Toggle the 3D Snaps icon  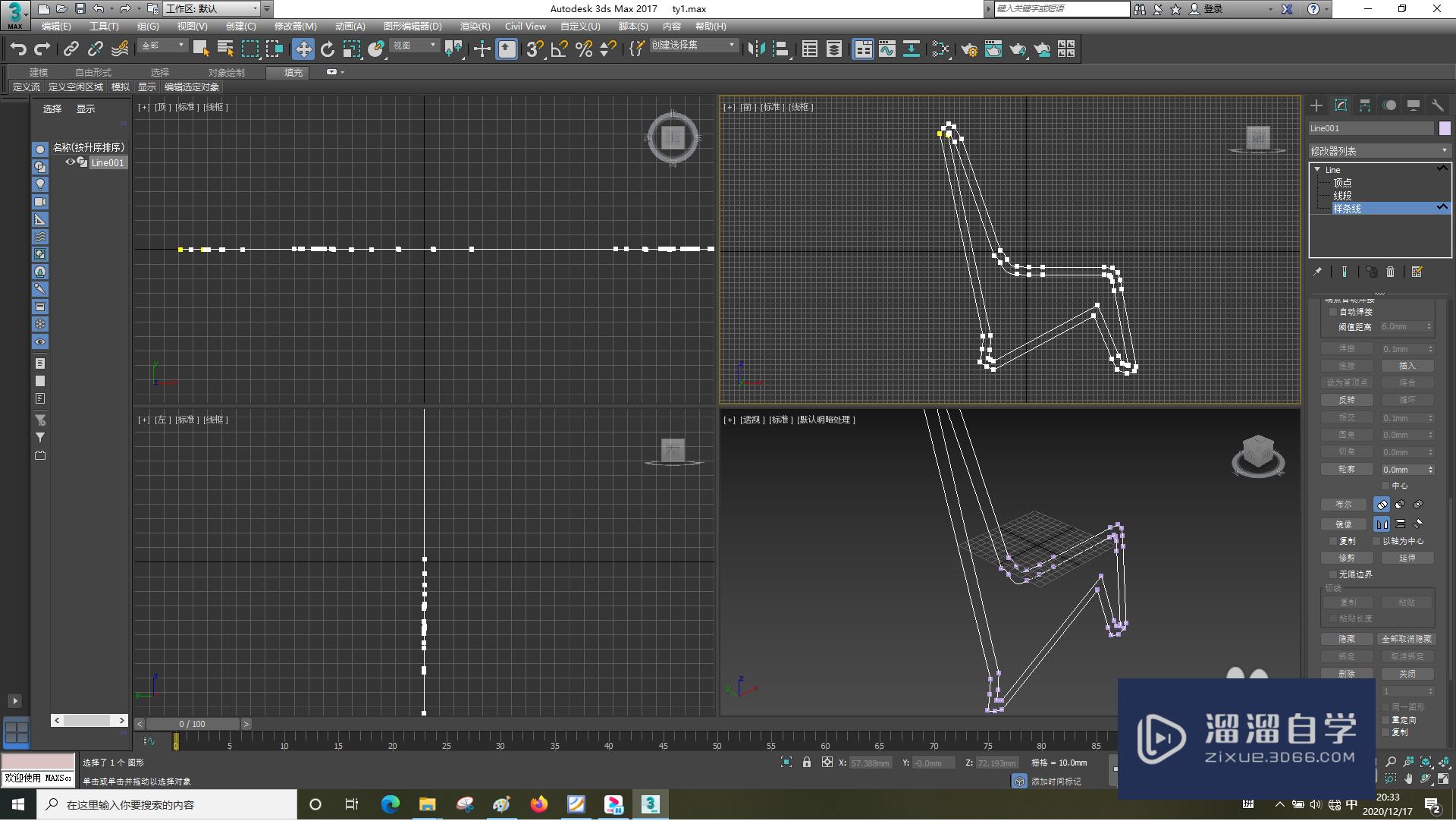(535, 49)
